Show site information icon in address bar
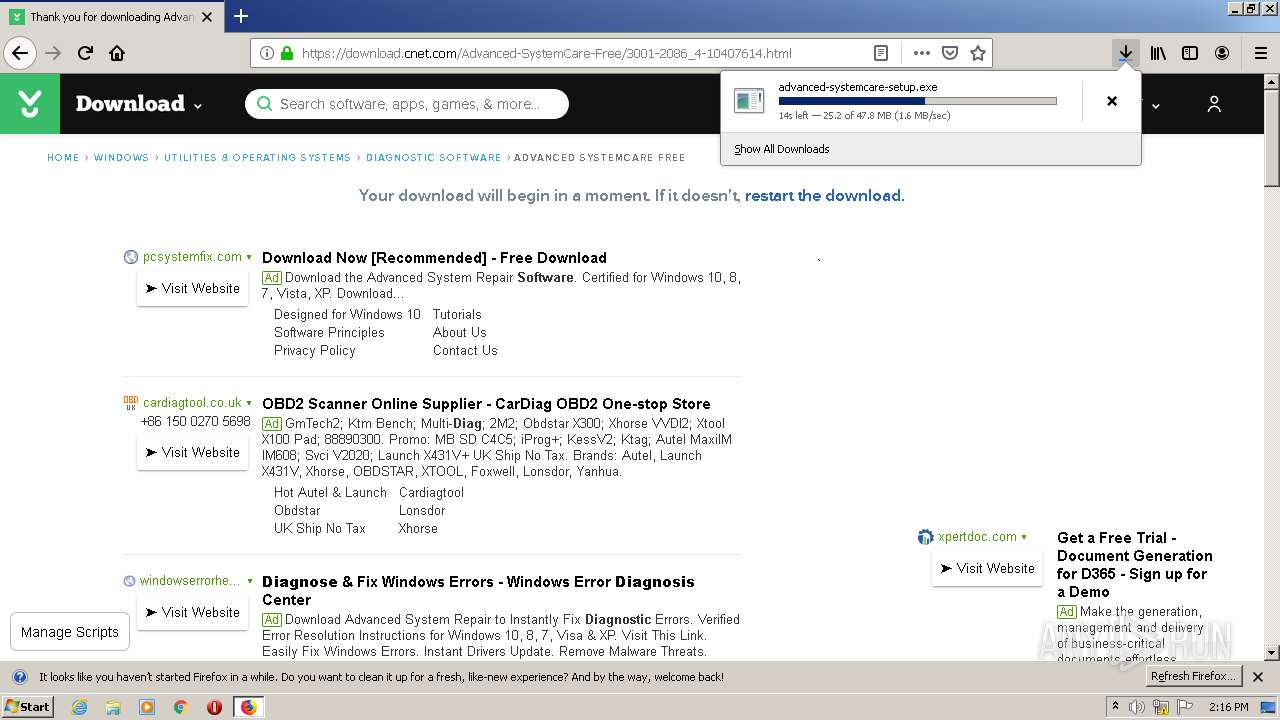The height and width of the screenshot is (720, 1280). click(266, 53)
